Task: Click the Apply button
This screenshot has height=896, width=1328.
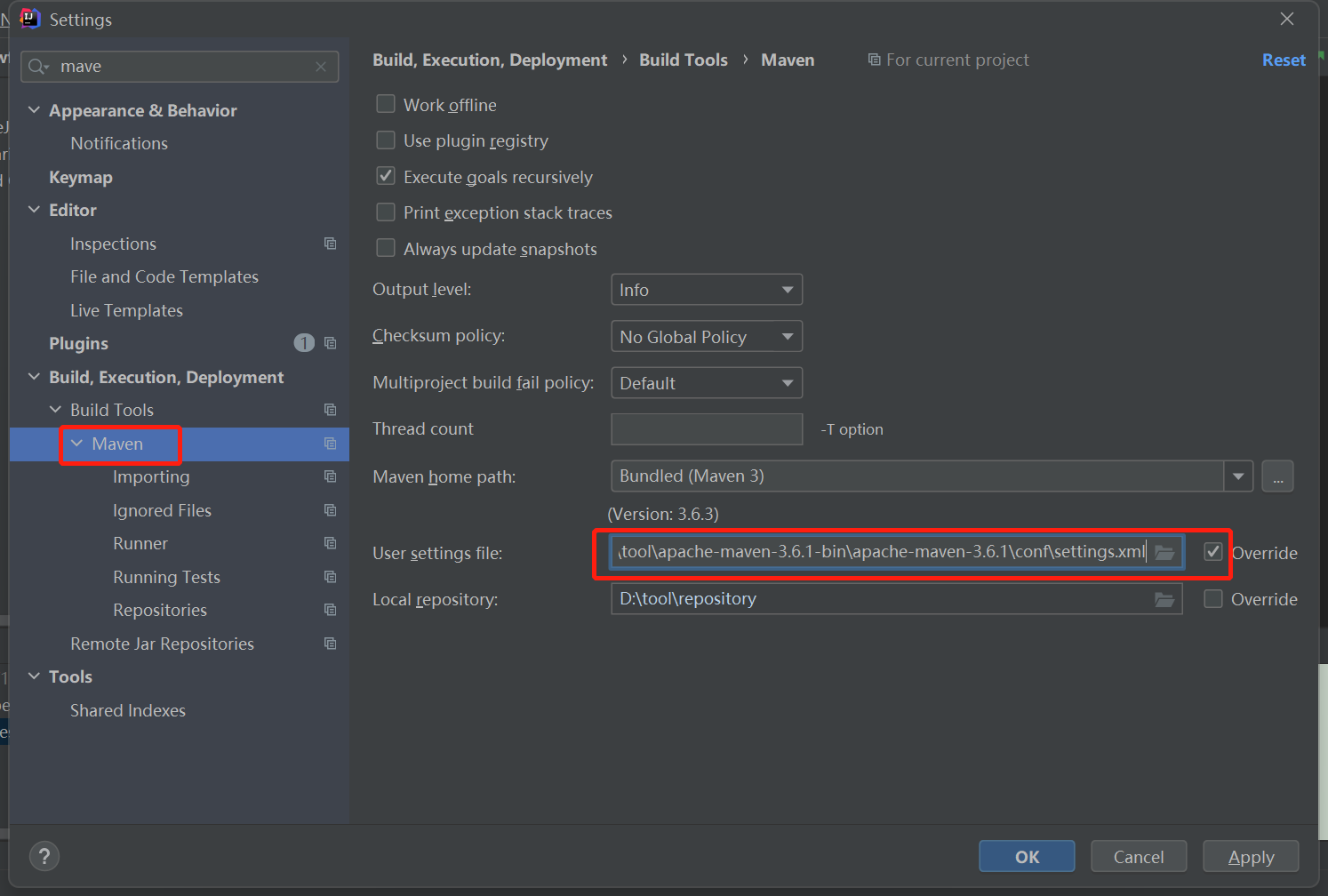Action: click(1251, 857)
